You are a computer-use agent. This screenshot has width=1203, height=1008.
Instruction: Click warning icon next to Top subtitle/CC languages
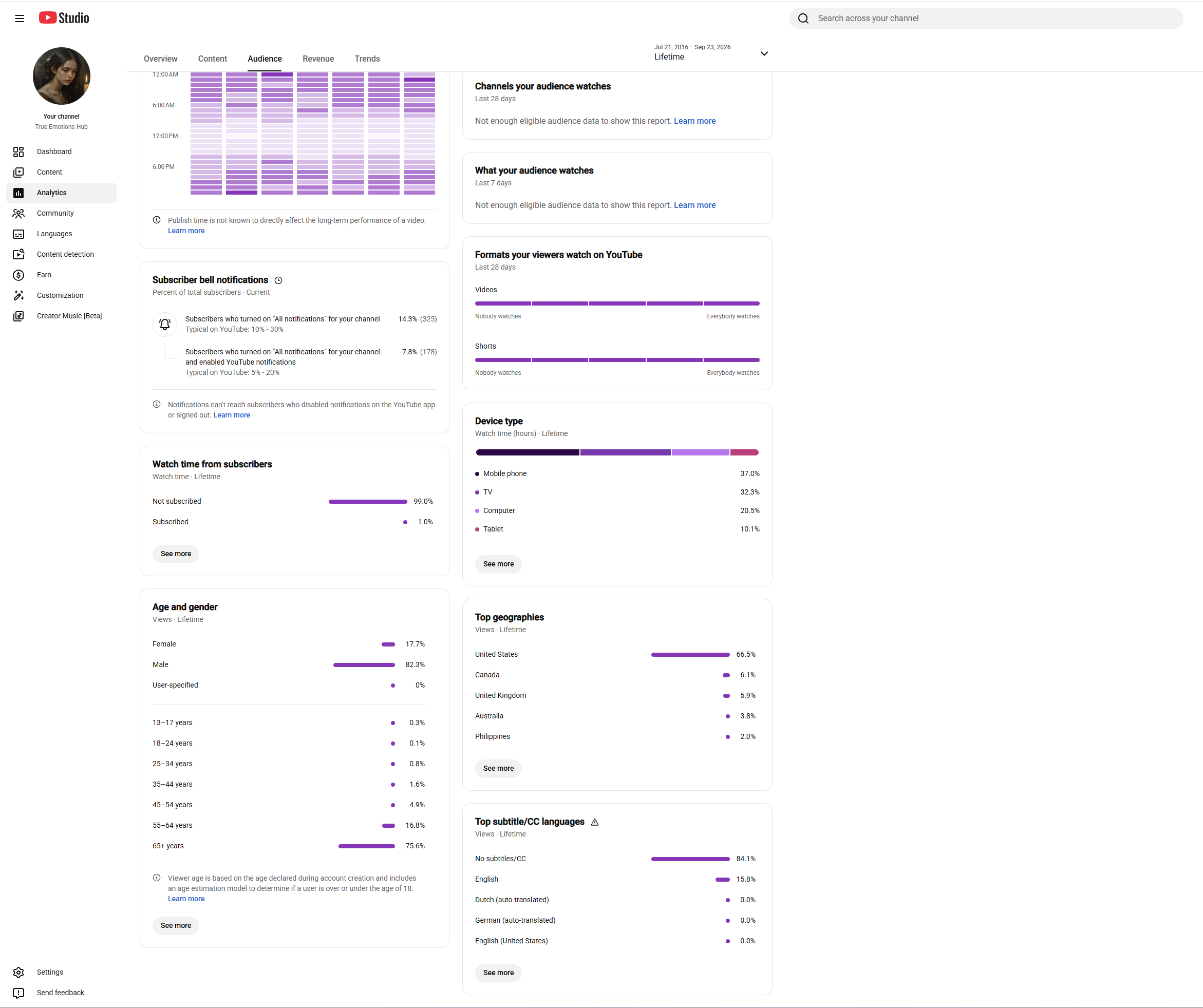tap(595, 823)
